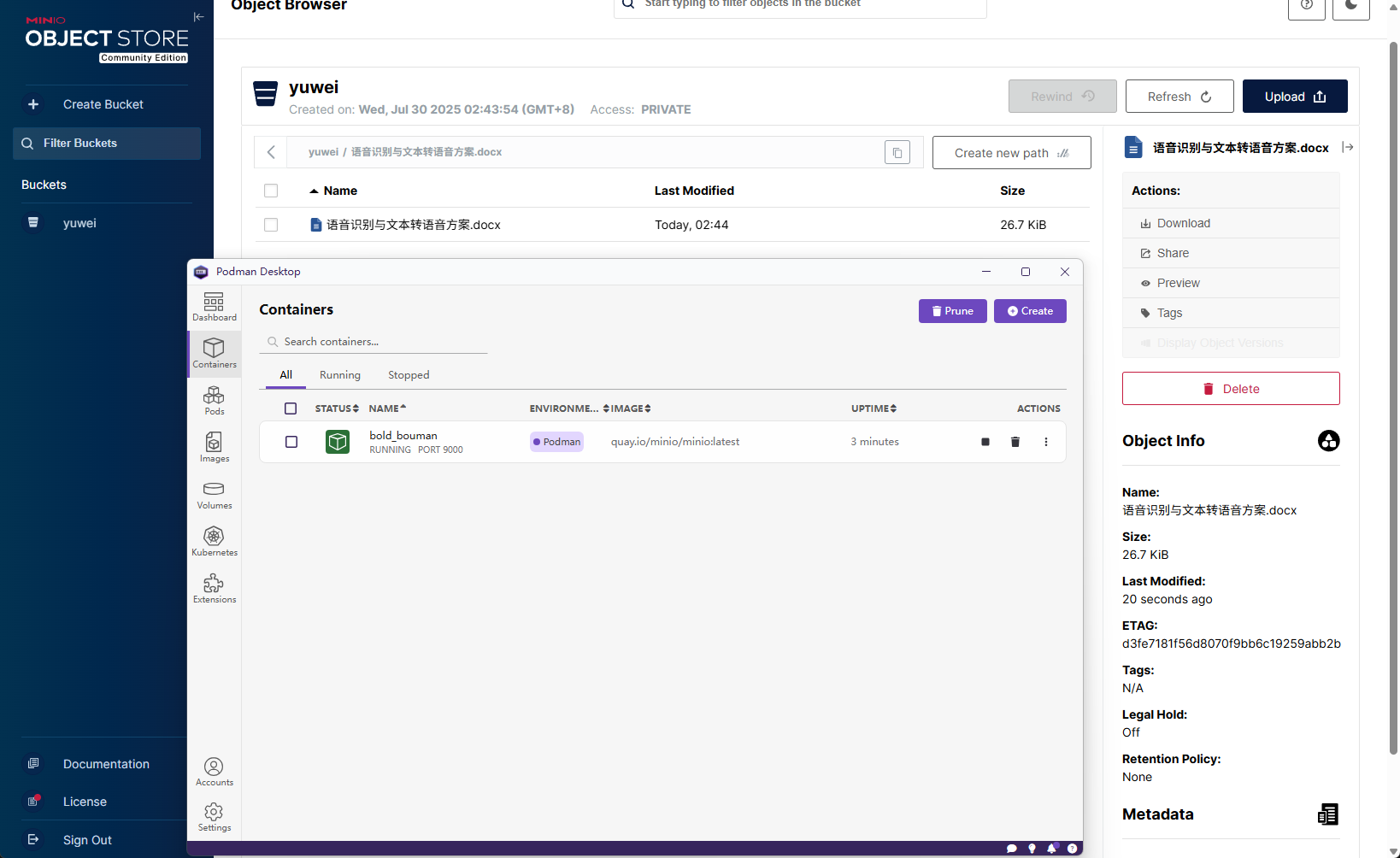Select the yuwei bucket in sidebar
The height and width of the screenshot is (858, 1400).
[x=79, y=223]
